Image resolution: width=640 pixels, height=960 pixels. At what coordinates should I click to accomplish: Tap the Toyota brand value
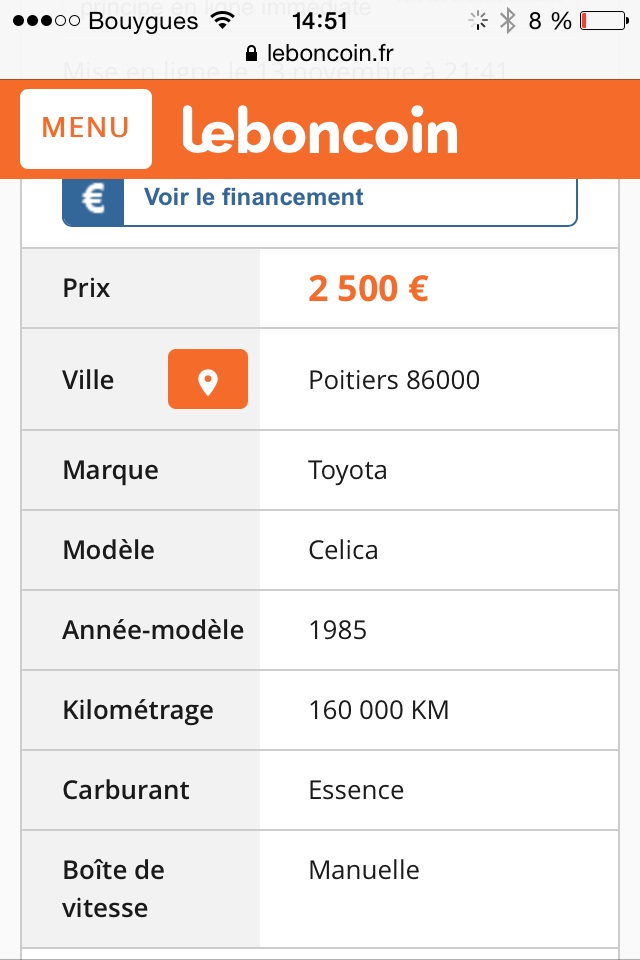[347, 470]
